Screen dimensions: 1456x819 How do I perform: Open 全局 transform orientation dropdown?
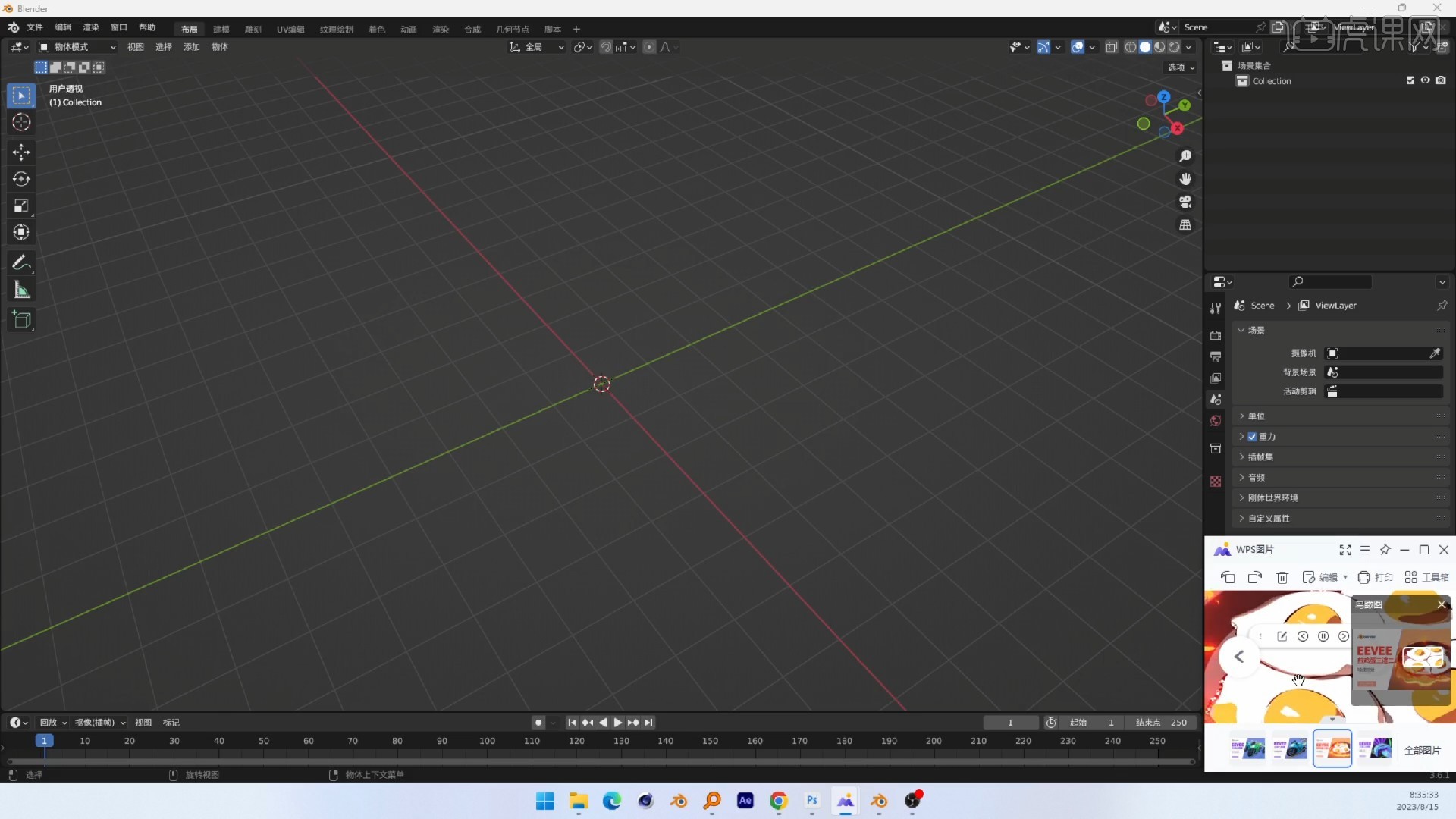[x=537, y=47]
